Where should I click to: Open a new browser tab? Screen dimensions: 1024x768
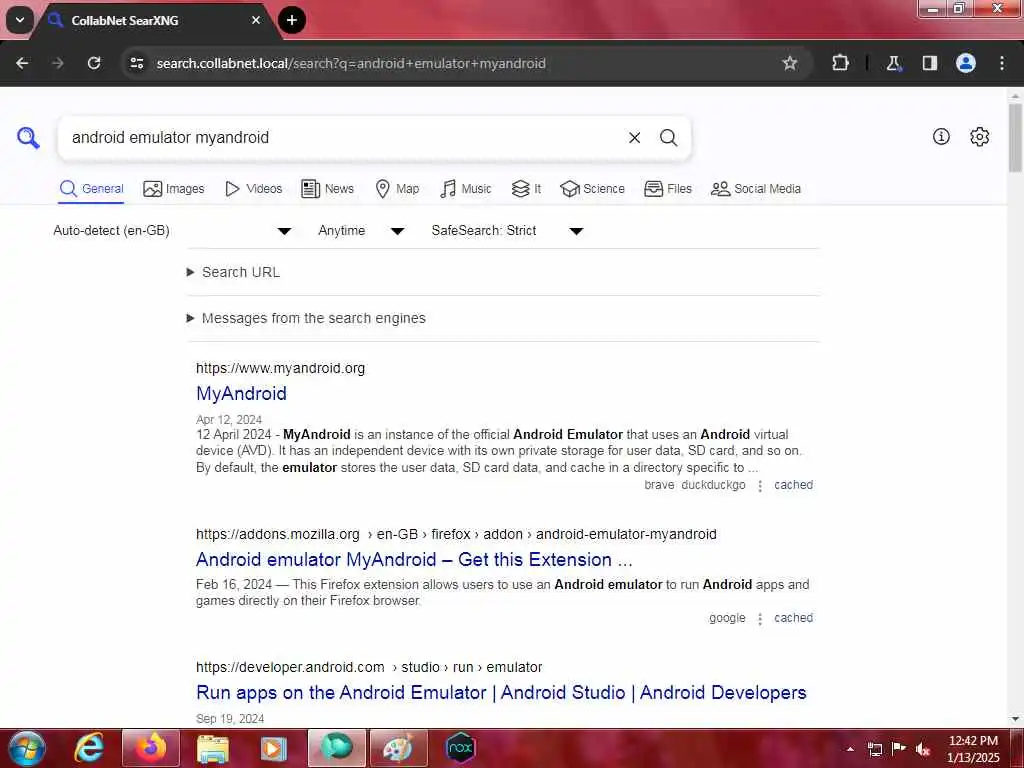pos(292,20)
